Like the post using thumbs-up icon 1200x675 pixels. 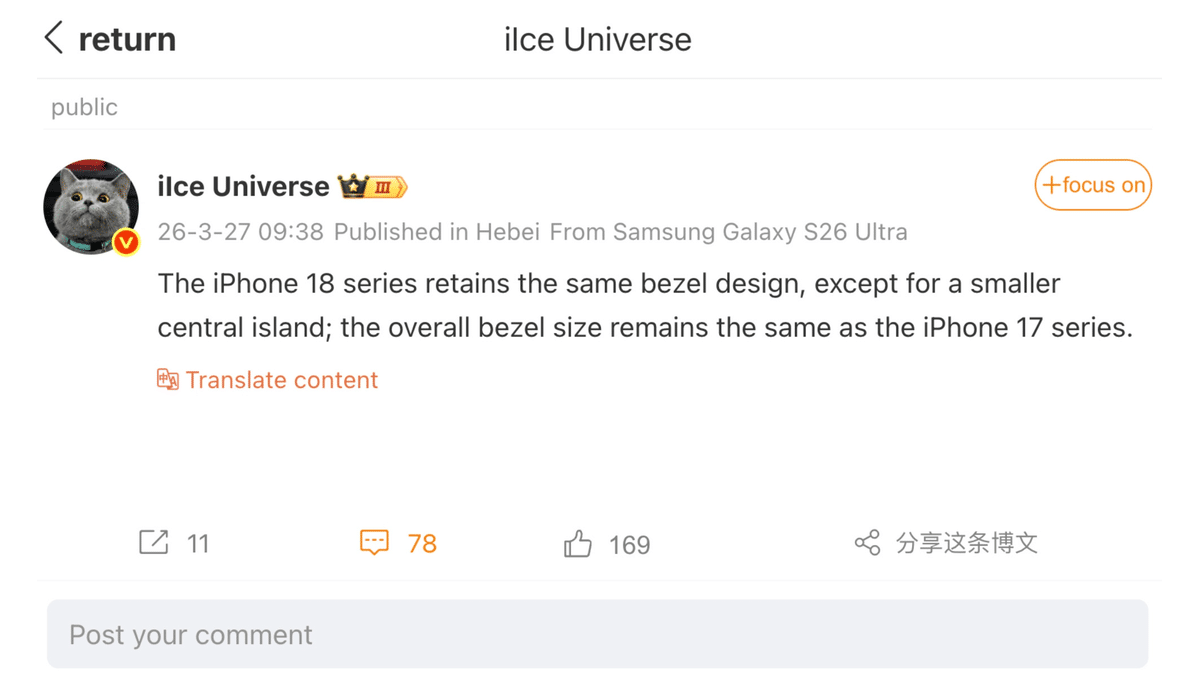(x=577, y=542)
